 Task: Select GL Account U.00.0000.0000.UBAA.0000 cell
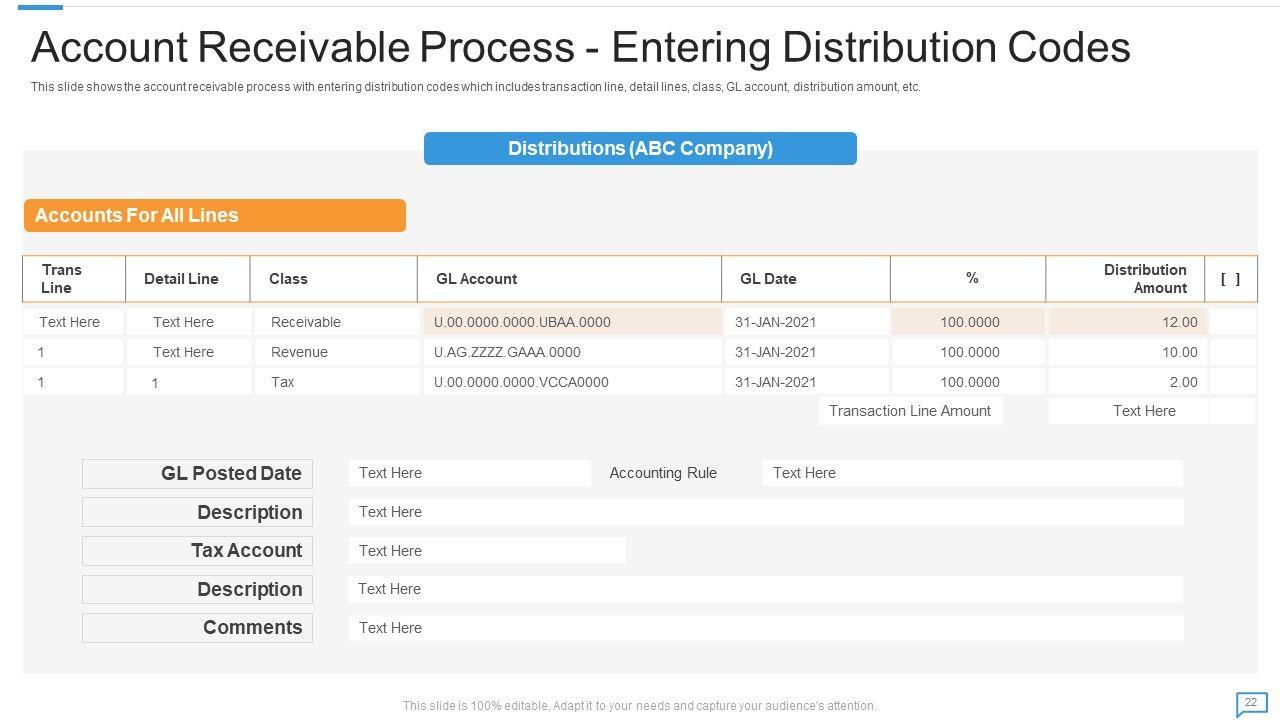point(572,322)
